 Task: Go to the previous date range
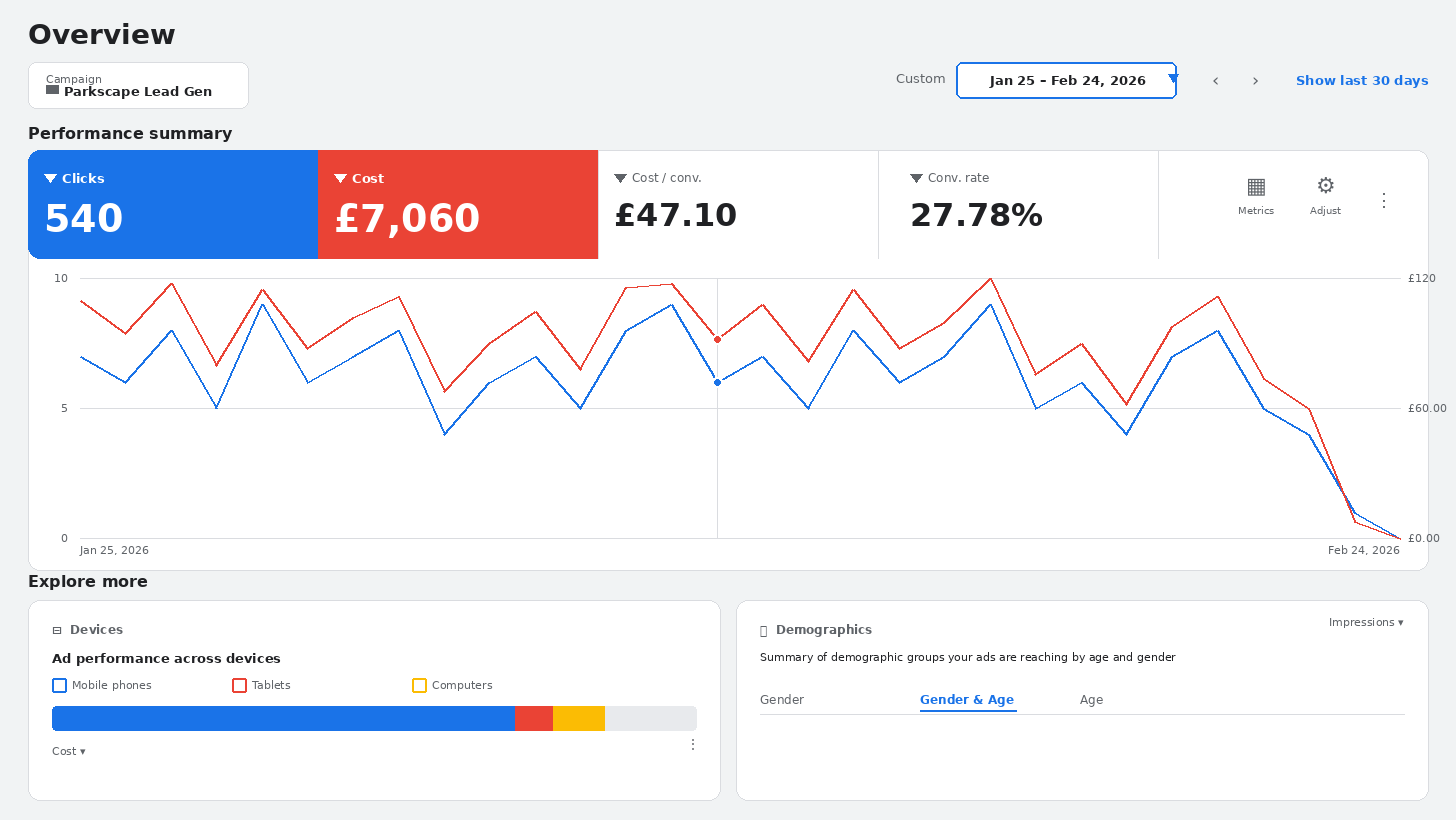1215,81
